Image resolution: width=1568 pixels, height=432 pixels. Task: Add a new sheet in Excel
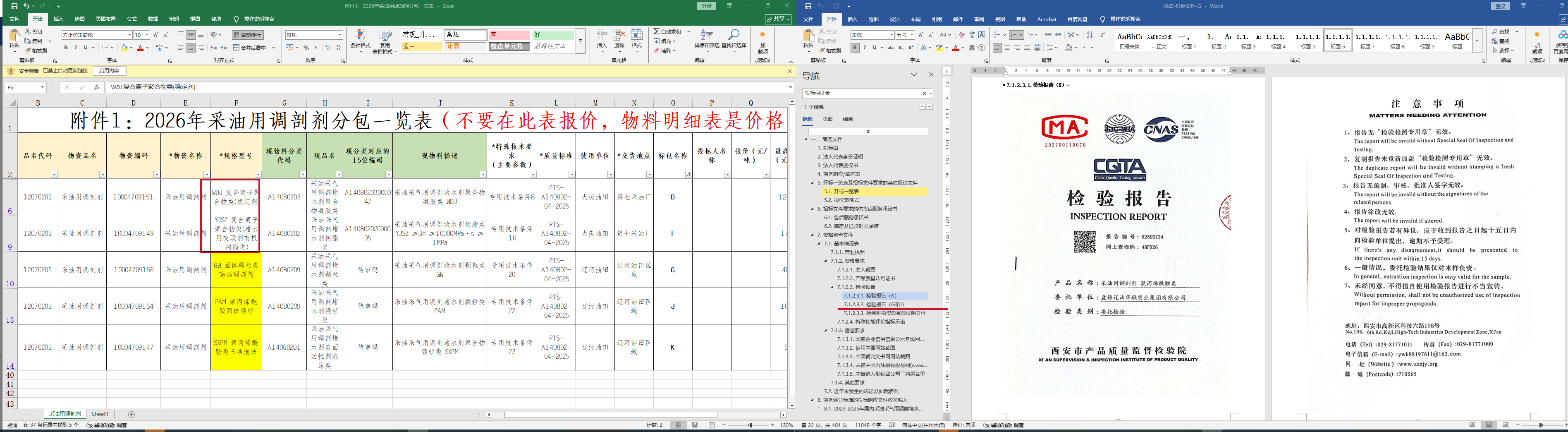[x=131, y=414]
